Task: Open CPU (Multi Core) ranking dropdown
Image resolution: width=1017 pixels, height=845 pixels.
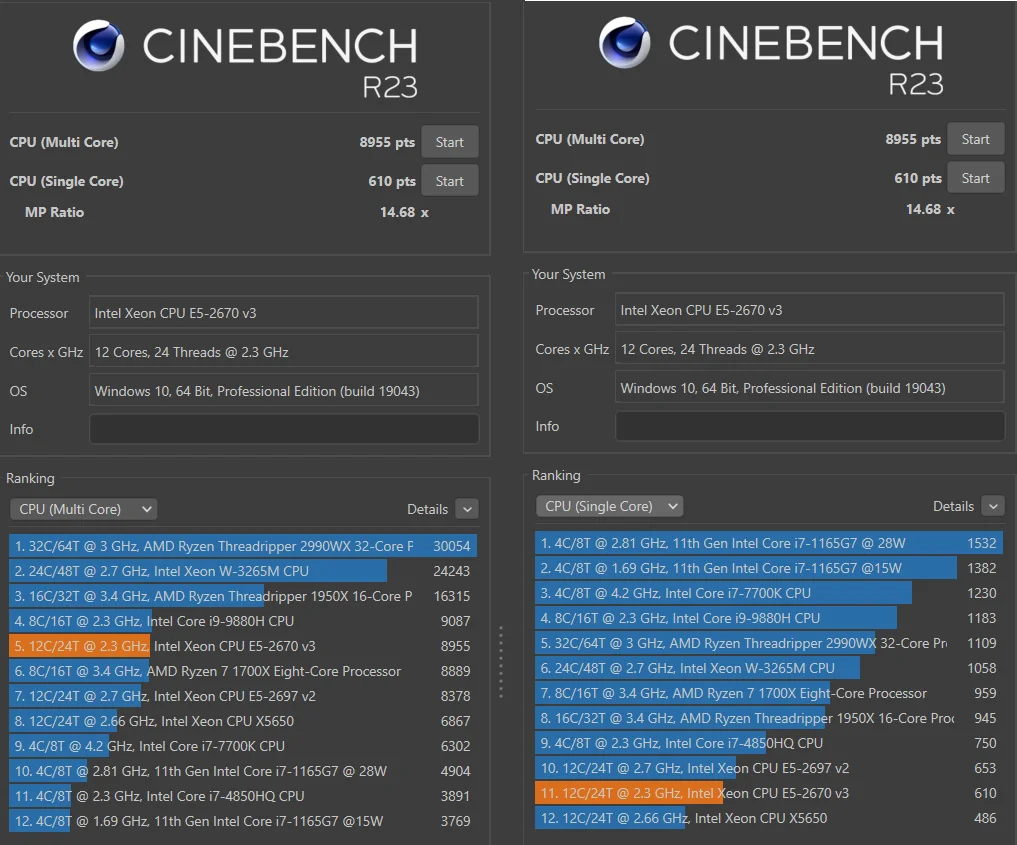Action: 83,509
